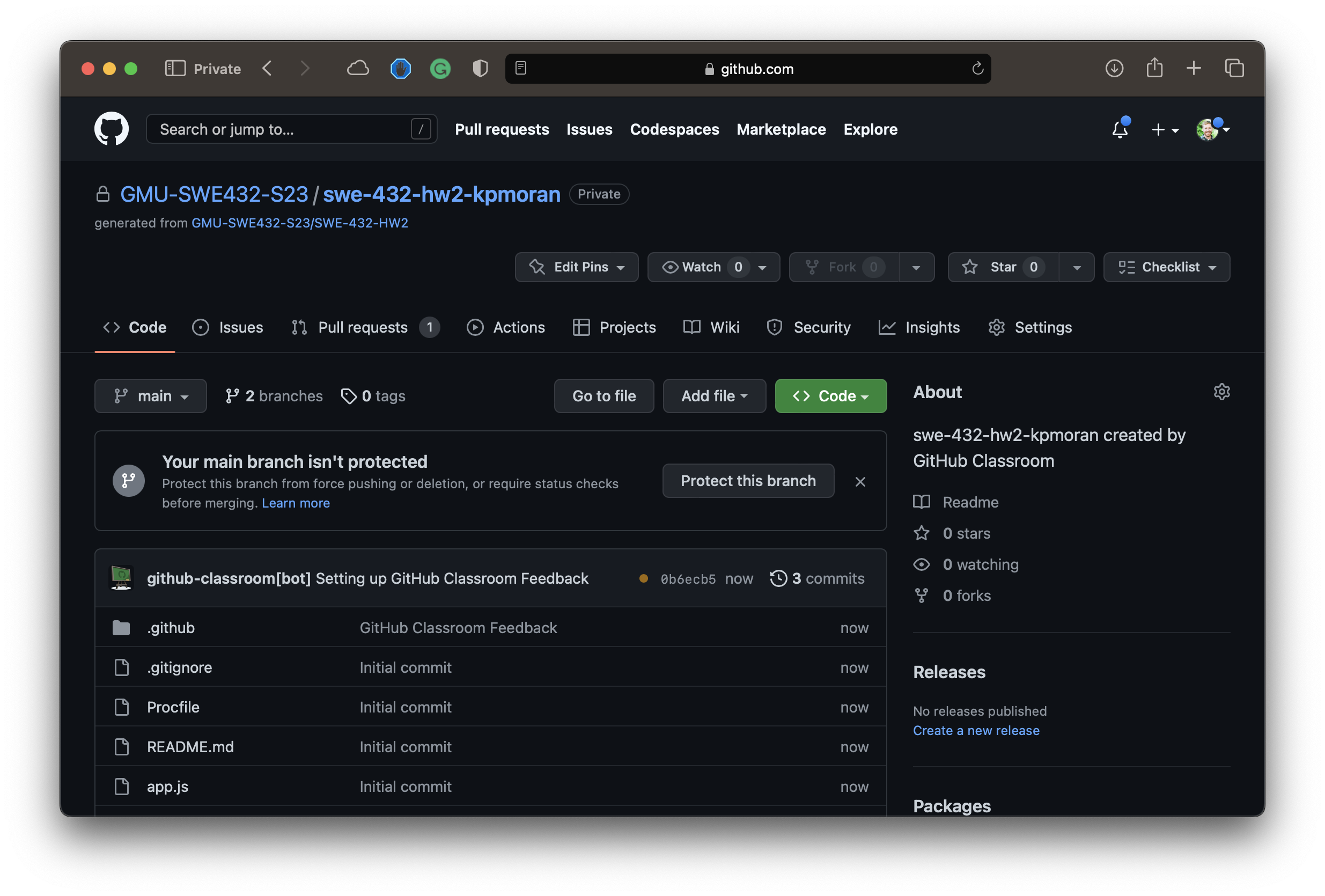Image resolution: width=1325 pixels, height=896 pixels.
Task: Open Marketplace in top navigation
Action: click(781, 129)
